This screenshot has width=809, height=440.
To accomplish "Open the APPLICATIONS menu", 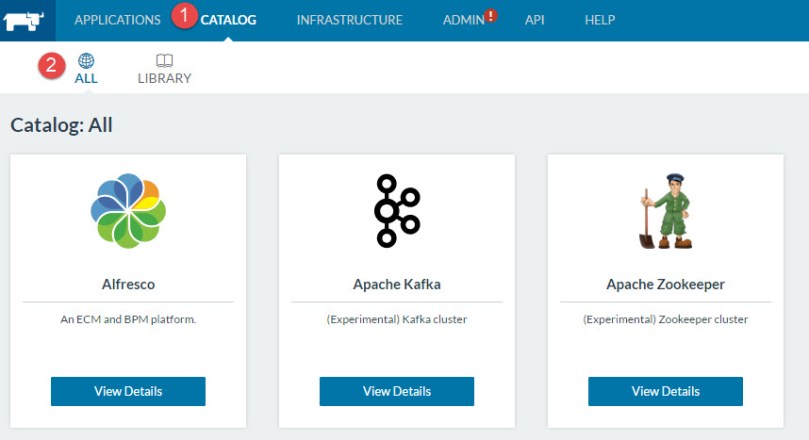I will click(x=117, y=20).
